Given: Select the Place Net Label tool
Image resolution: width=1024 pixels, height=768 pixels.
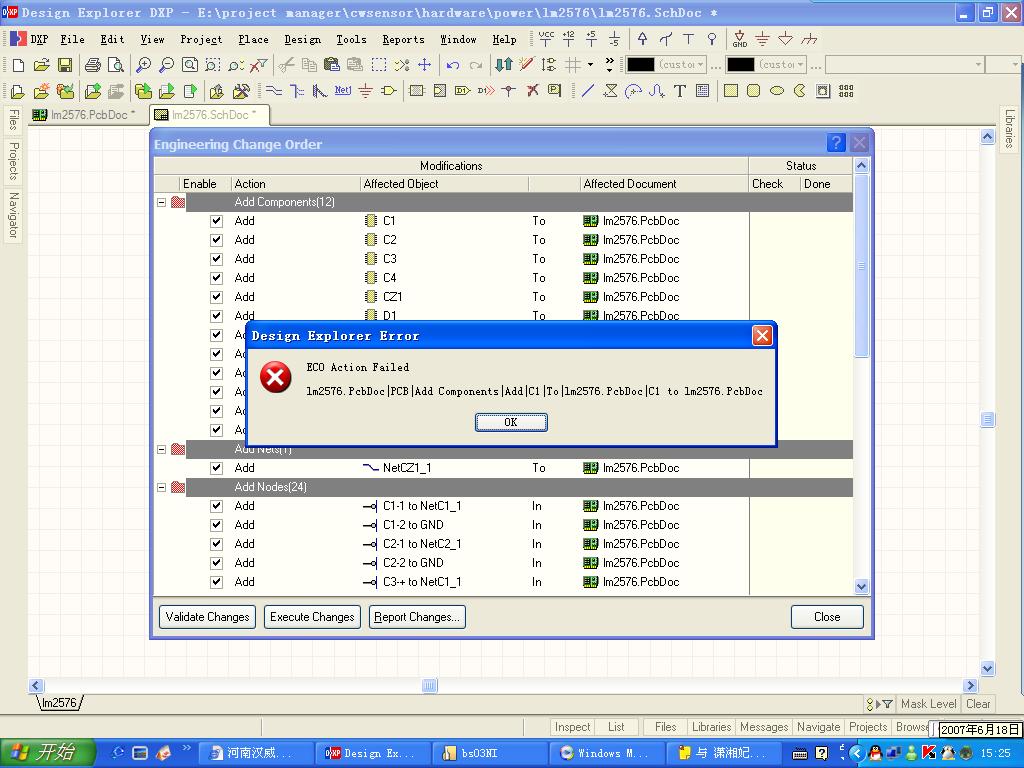Looking at the screenshot, I should (342, 91).
